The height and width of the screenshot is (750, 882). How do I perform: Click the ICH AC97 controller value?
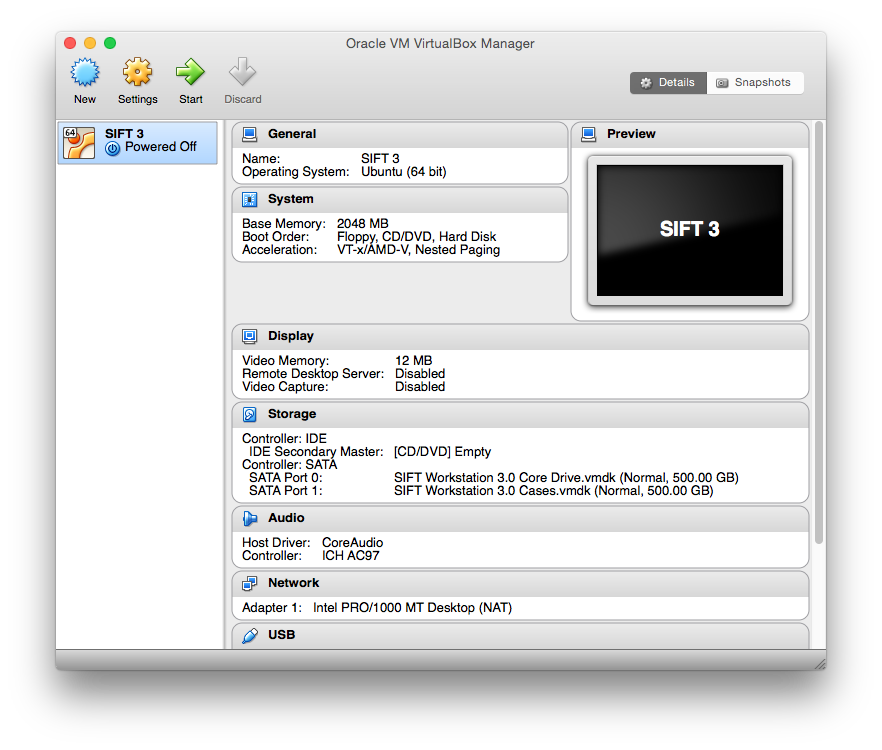(x=350, y=556)
